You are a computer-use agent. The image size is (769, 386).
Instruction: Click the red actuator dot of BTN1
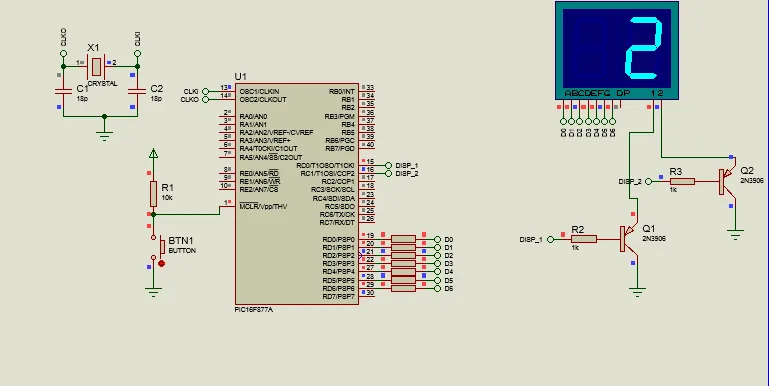pyautogui.click(x=161, y=263)
